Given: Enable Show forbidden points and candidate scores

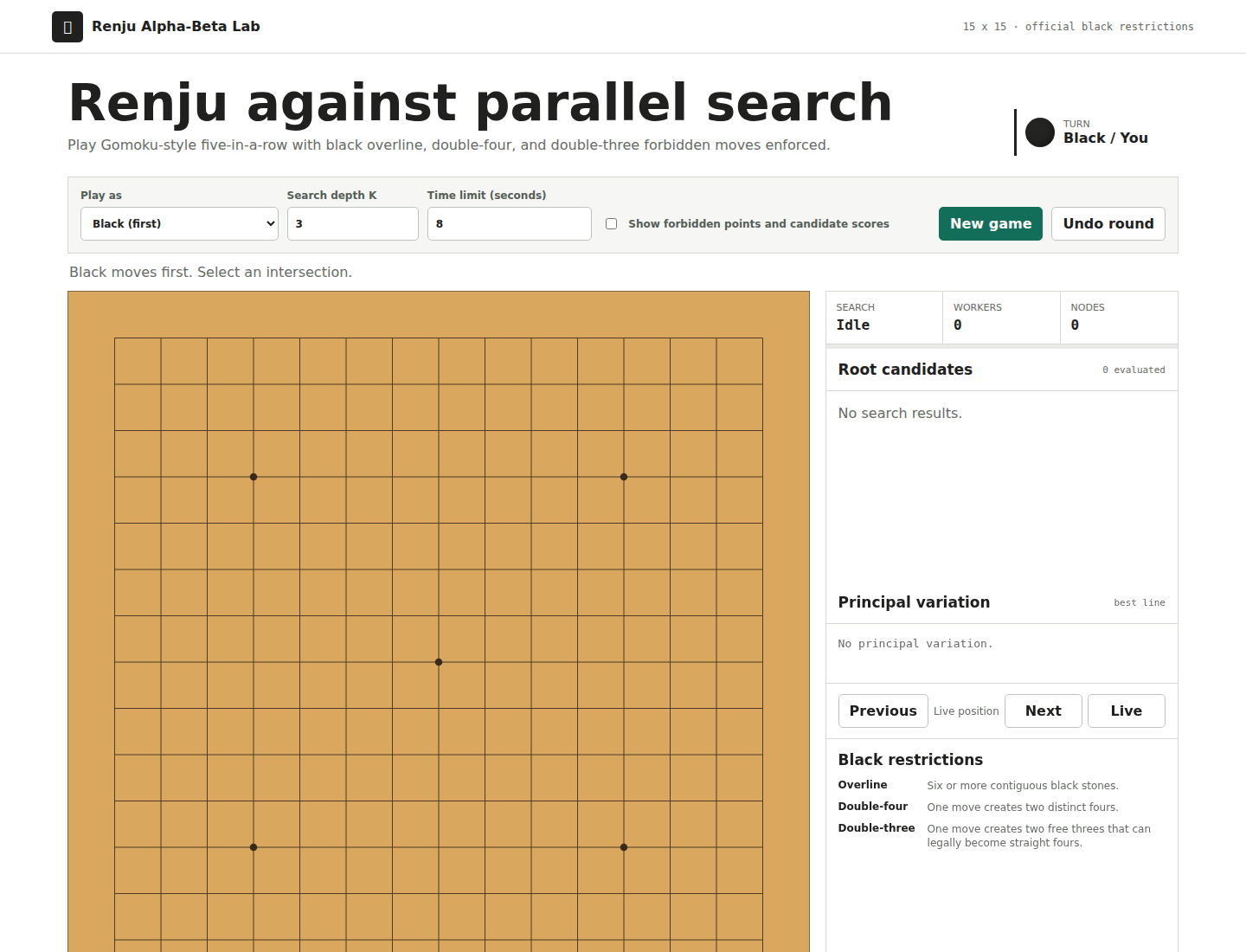Looking at the screenshot, I should coord(611,223).
